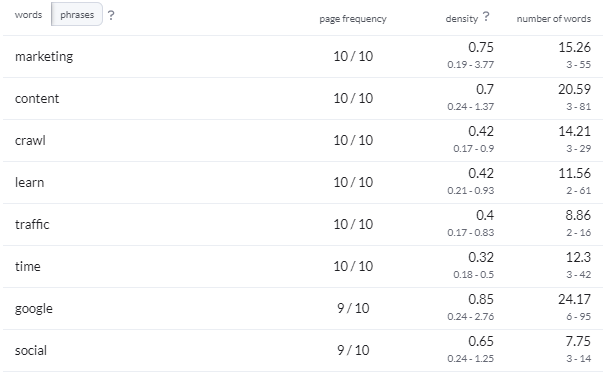The height and width of the screenshot is (374, 607).
Task: Select the marketing keyword row
Action: point(303,57)
